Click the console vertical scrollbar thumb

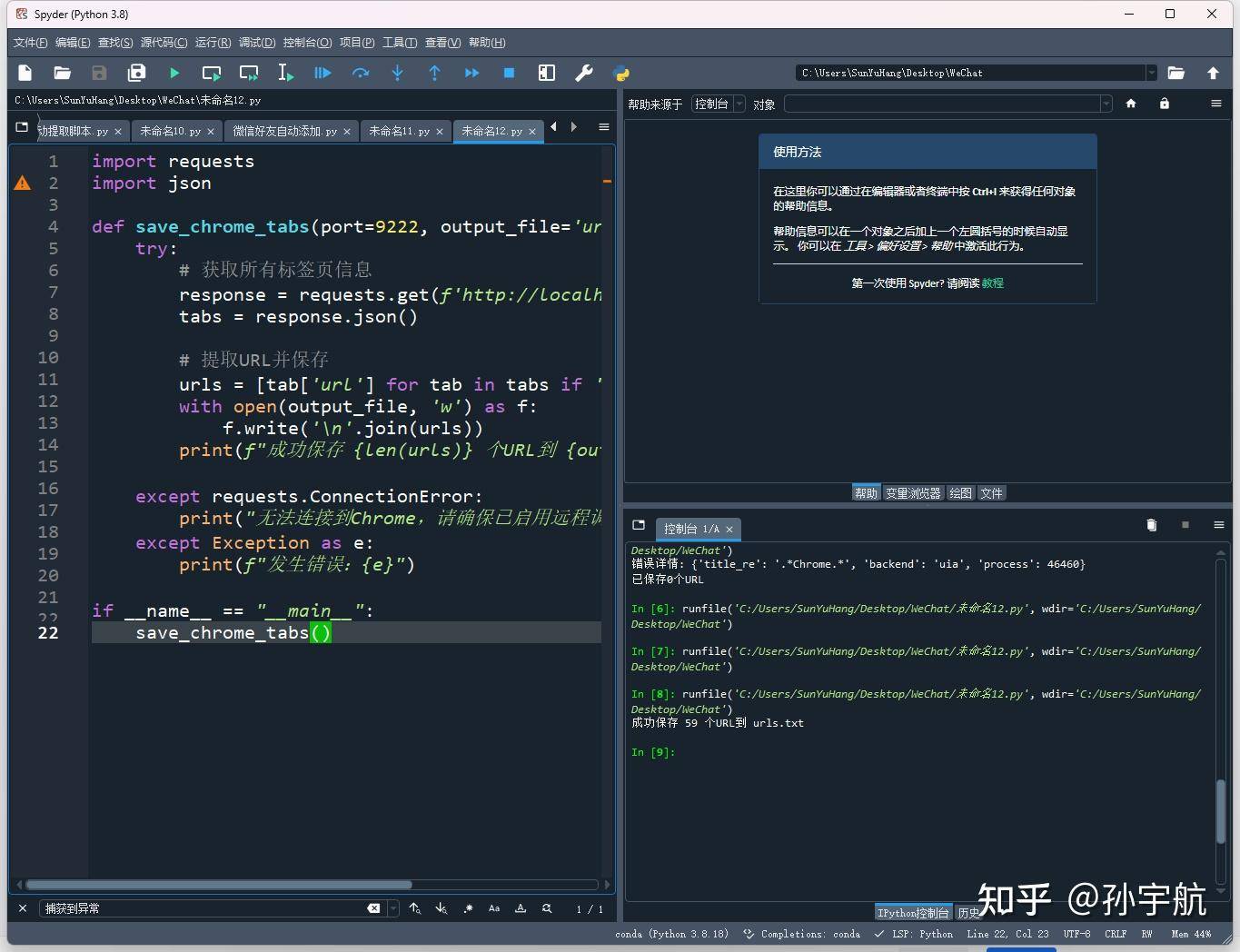point(1222,811)
